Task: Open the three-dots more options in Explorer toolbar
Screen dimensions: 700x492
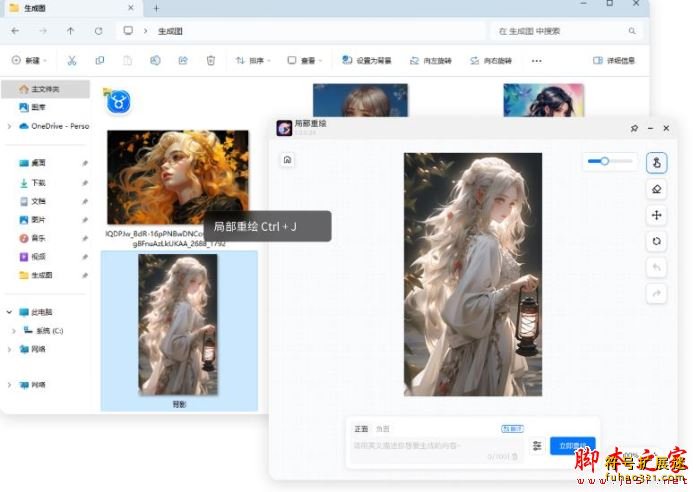Action: pyautogui.click(x=537, y=61)
